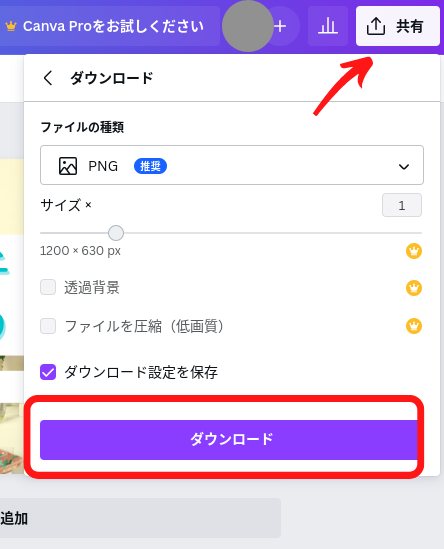The image size is (444, 549).
Task: Click the gray profile avatar circle
Action: 248,26
